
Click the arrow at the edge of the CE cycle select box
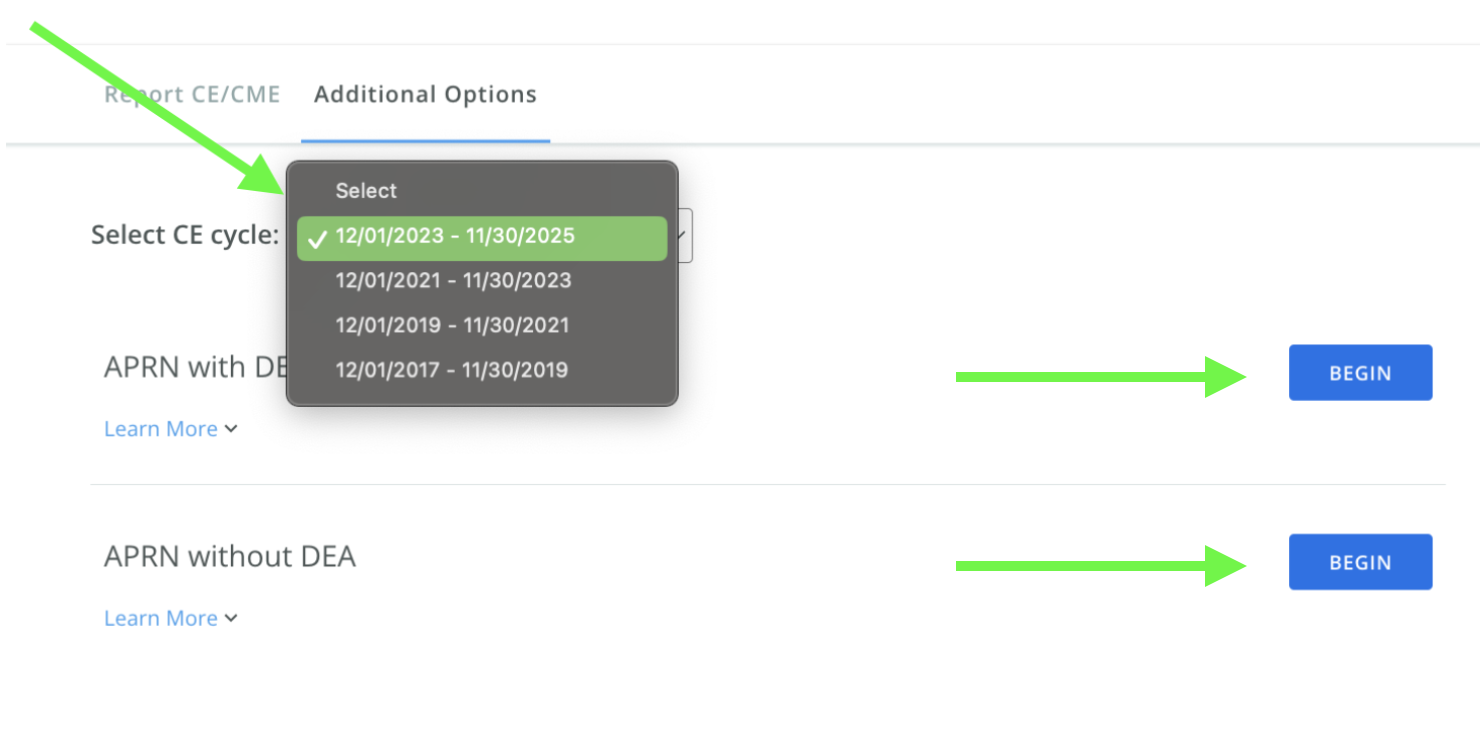point(683,236)
